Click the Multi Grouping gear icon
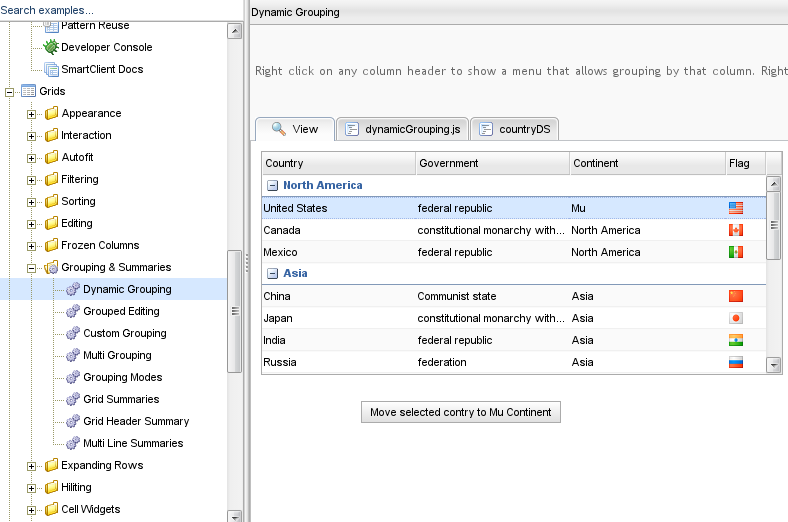 click(73, 355)
